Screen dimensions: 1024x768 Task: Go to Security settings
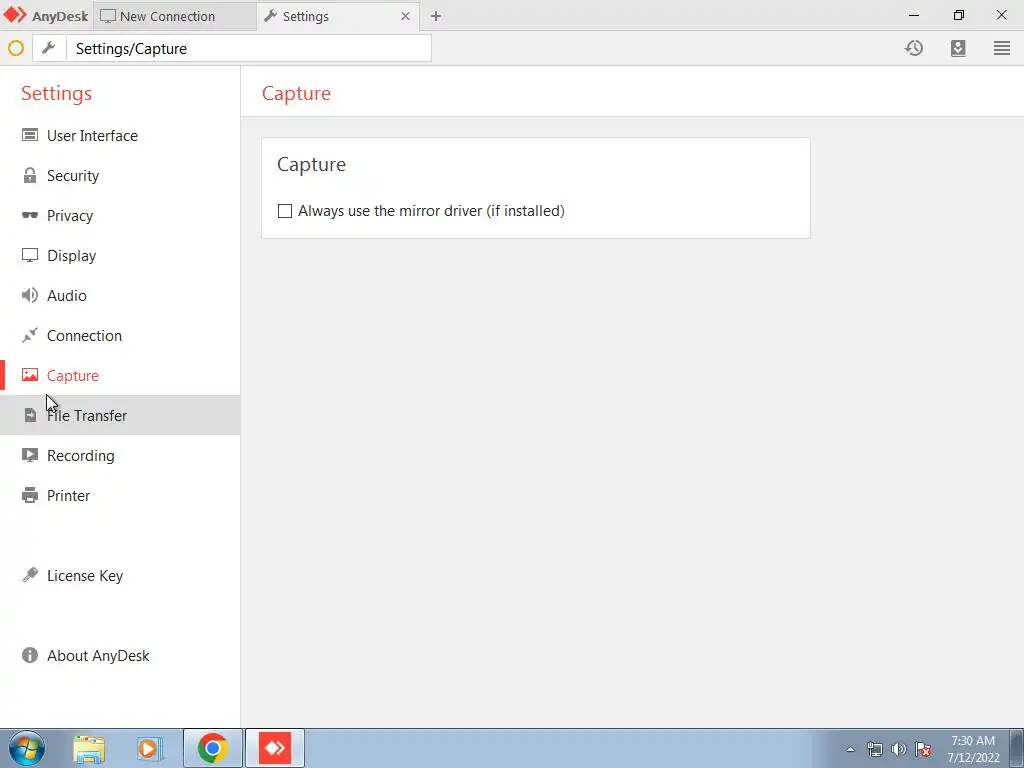tap(120, 175)
